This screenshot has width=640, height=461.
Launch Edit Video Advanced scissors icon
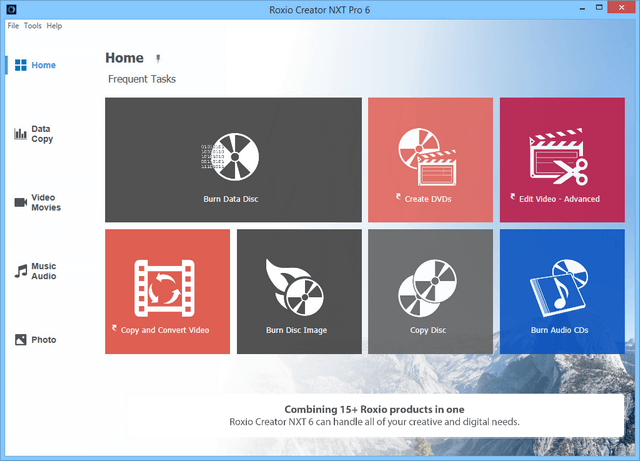559,157
